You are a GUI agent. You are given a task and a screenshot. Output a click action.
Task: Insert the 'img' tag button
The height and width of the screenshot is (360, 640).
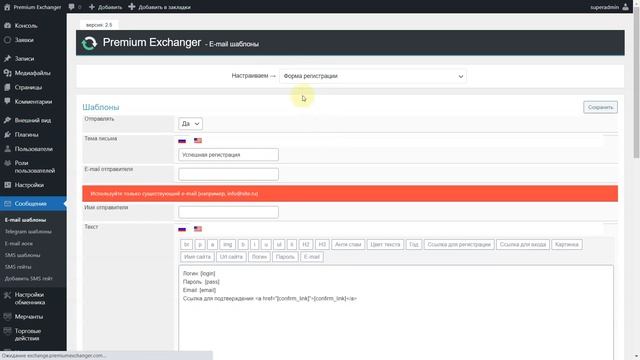[228, 244]
